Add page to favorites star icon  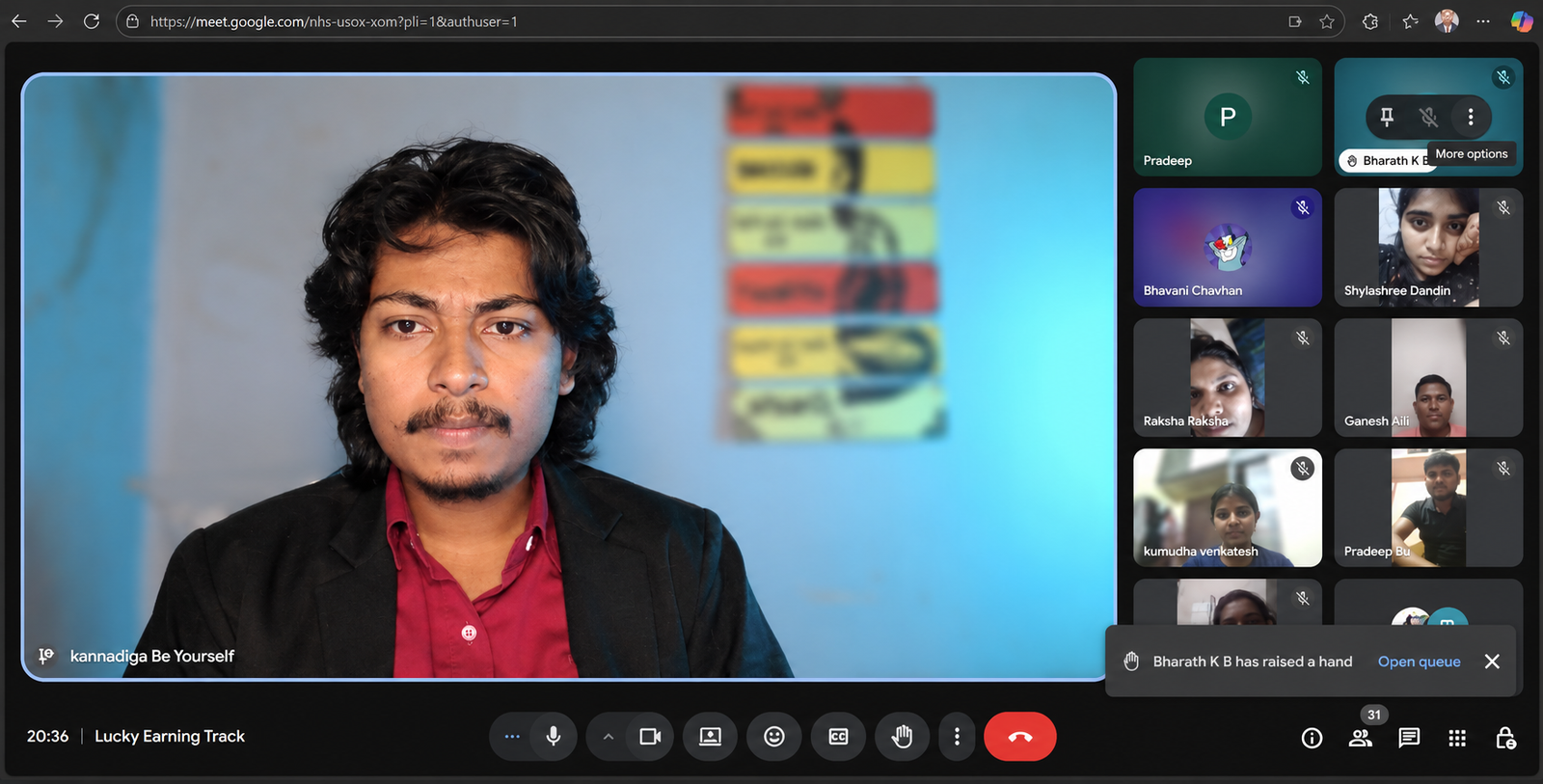(1327, 21)
